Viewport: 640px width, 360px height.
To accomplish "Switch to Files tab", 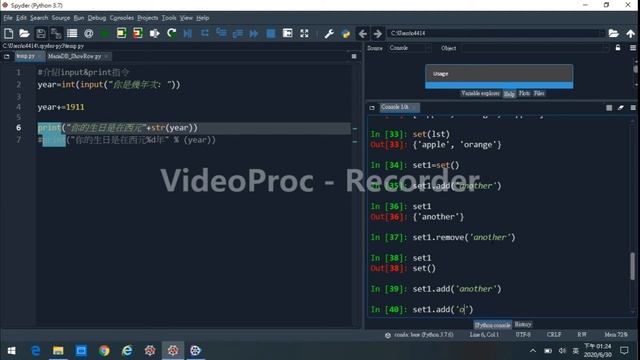I will click(x=539, y=93).
